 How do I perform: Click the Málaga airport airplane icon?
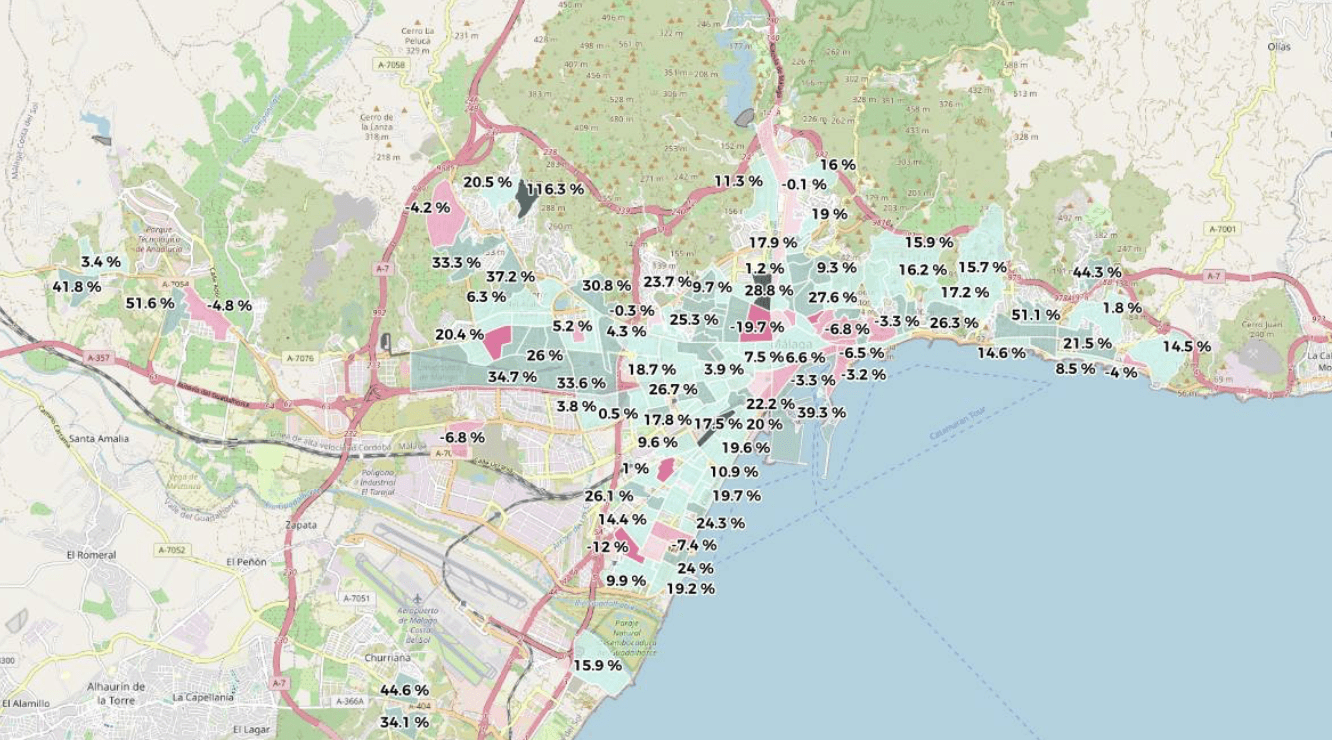pos(415,598)
